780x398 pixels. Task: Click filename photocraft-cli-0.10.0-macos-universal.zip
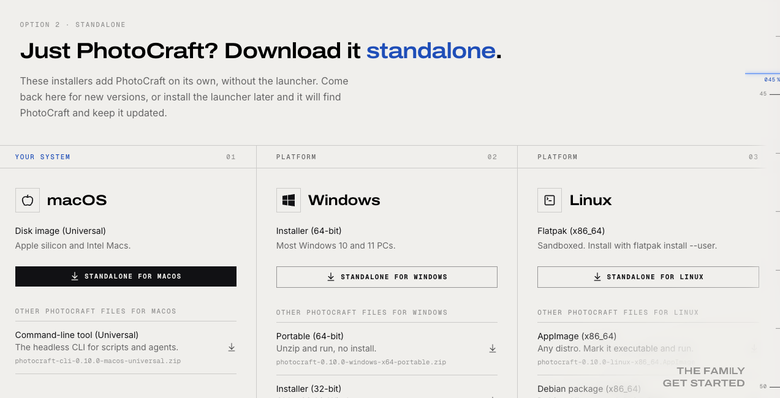pyautogui.click(x=98, y=361)
